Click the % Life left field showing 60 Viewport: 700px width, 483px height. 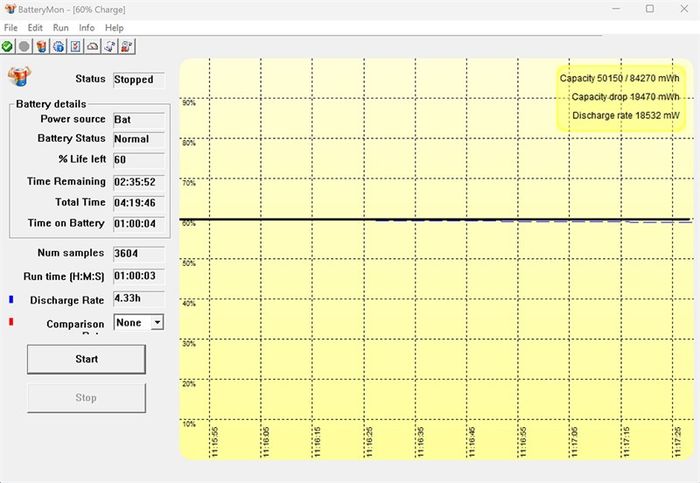click(x=139, y=160)
